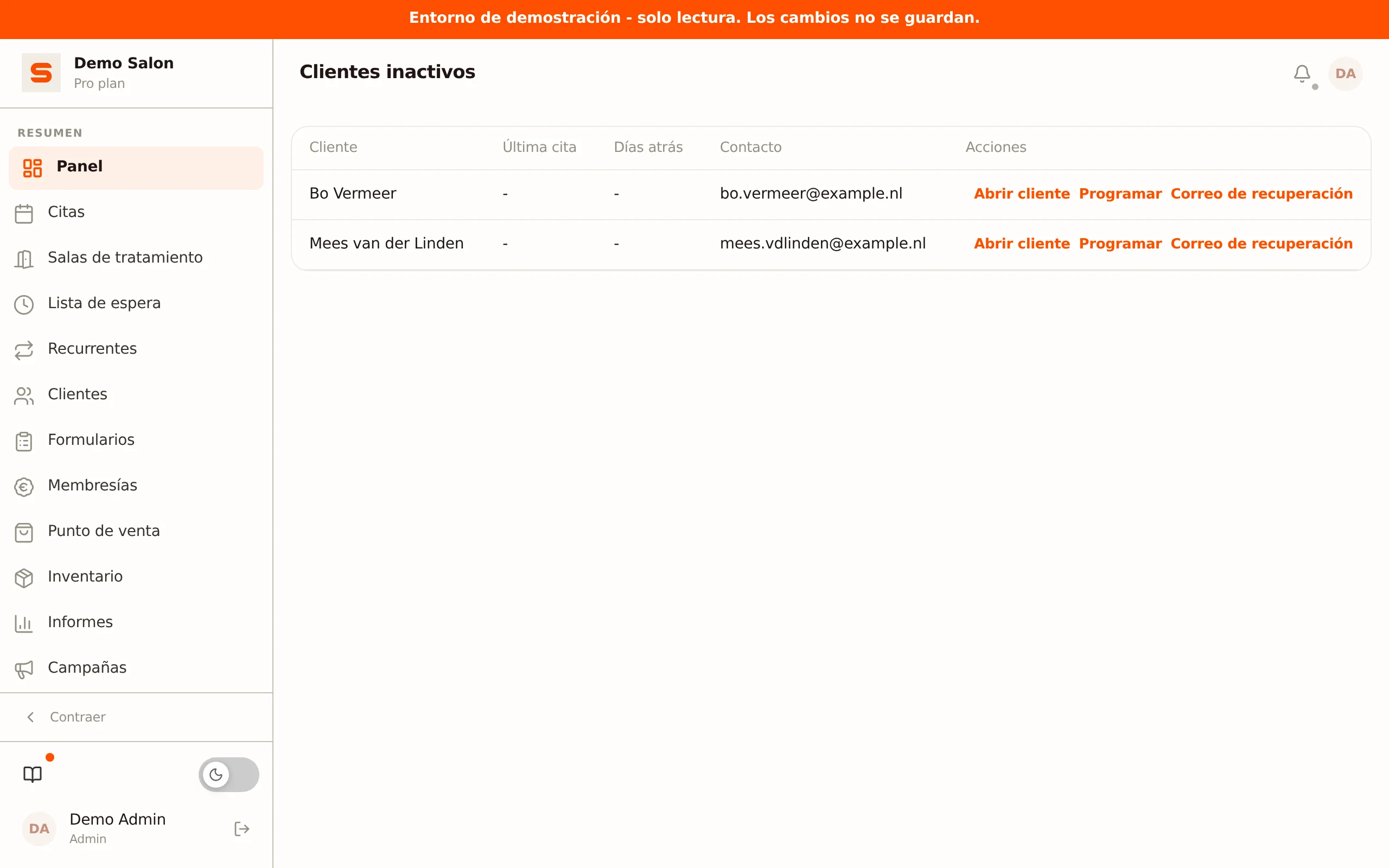The image size is (1389, 868).
Task: Open the DA user avatar menu
Action: pos(1345,73)
